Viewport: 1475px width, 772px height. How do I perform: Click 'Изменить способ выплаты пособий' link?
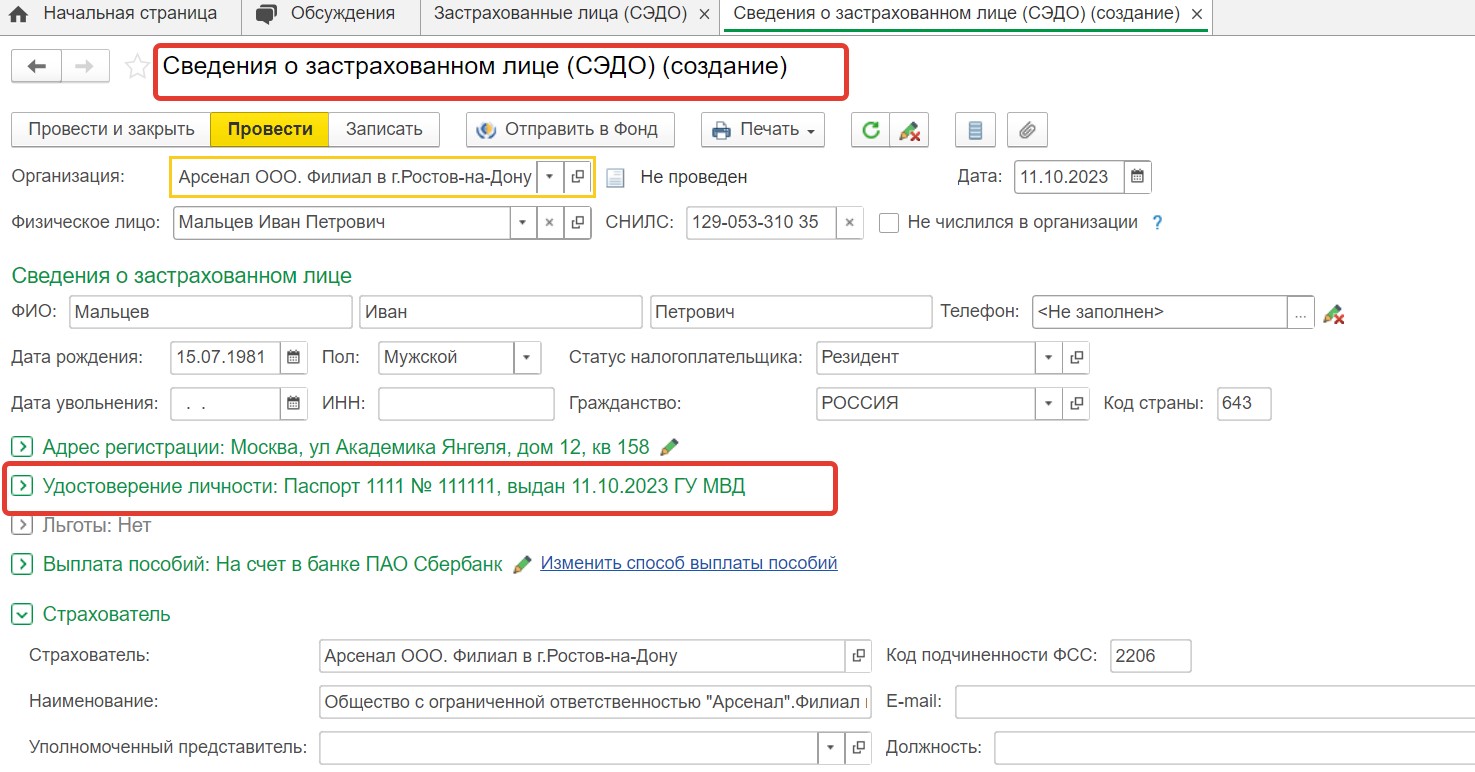(x=688, y=563)
